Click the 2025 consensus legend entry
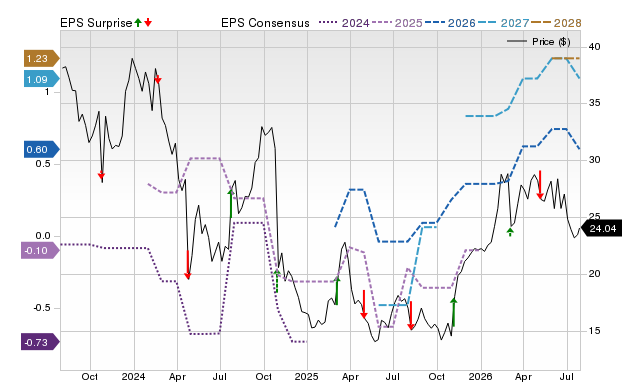This screenshot has height=382, width=640. 397,23
